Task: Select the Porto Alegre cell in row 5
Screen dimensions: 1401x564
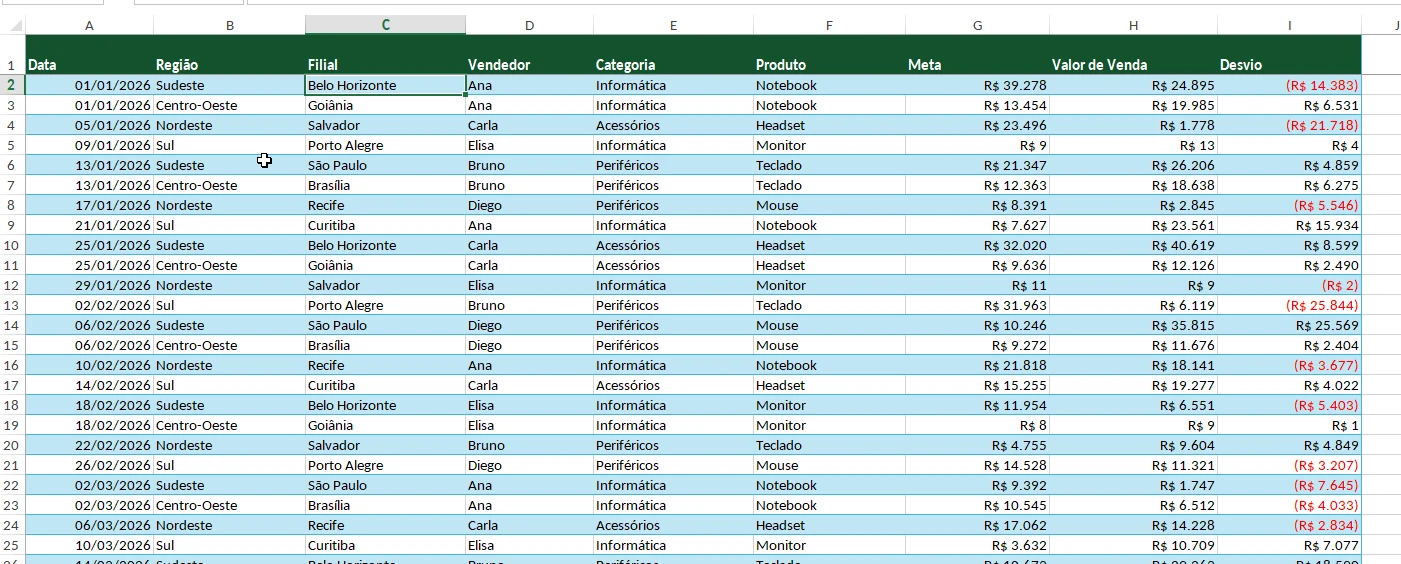Action: pos(386,145)
